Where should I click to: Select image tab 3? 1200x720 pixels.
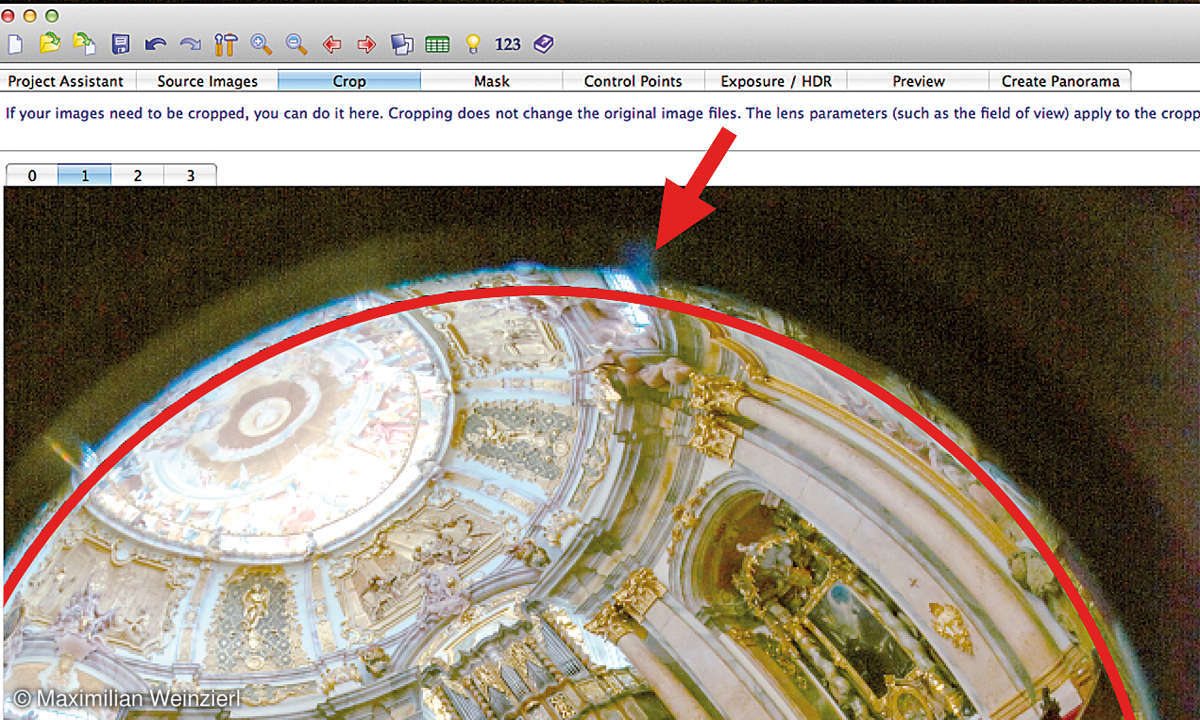click(x=190, y=175)
